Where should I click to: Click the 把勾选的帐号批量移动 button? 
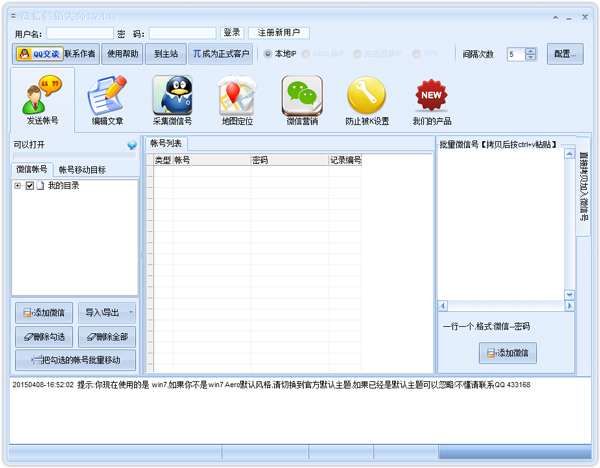click(x=75, y=360)
